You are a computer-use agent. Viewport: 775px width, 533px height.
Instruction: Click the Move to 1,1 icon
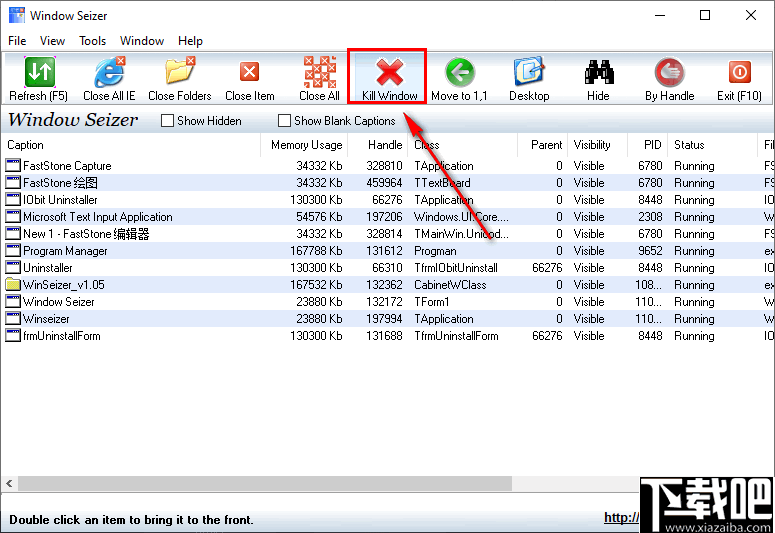coord(460,72)
